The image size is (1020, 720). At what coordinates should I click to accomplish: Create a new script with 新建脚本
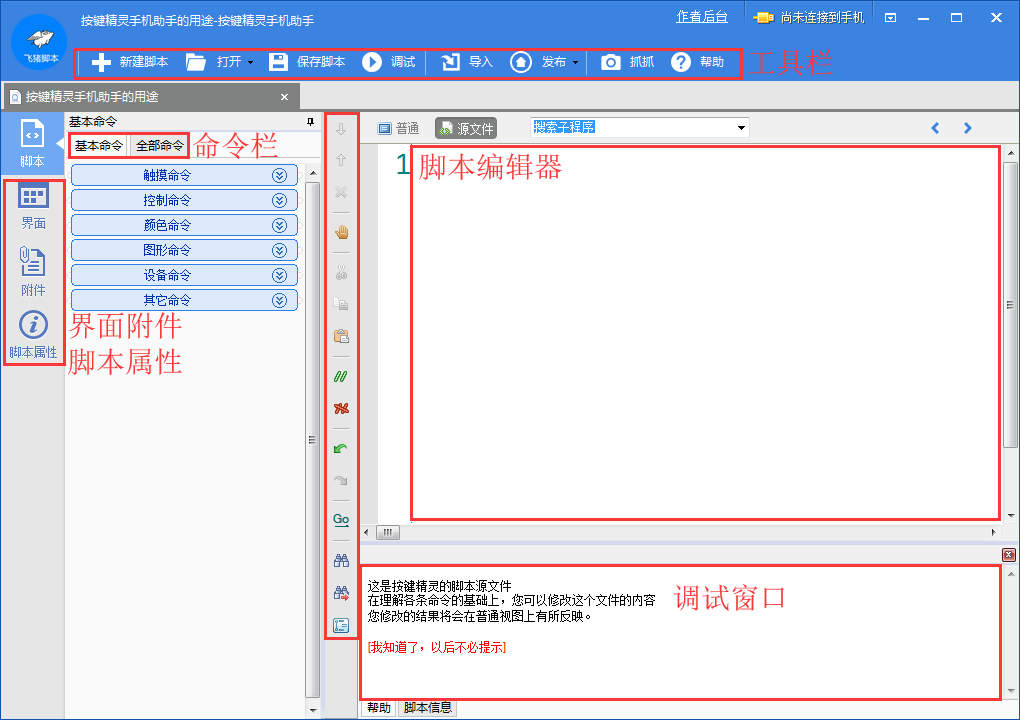[129, 62]
